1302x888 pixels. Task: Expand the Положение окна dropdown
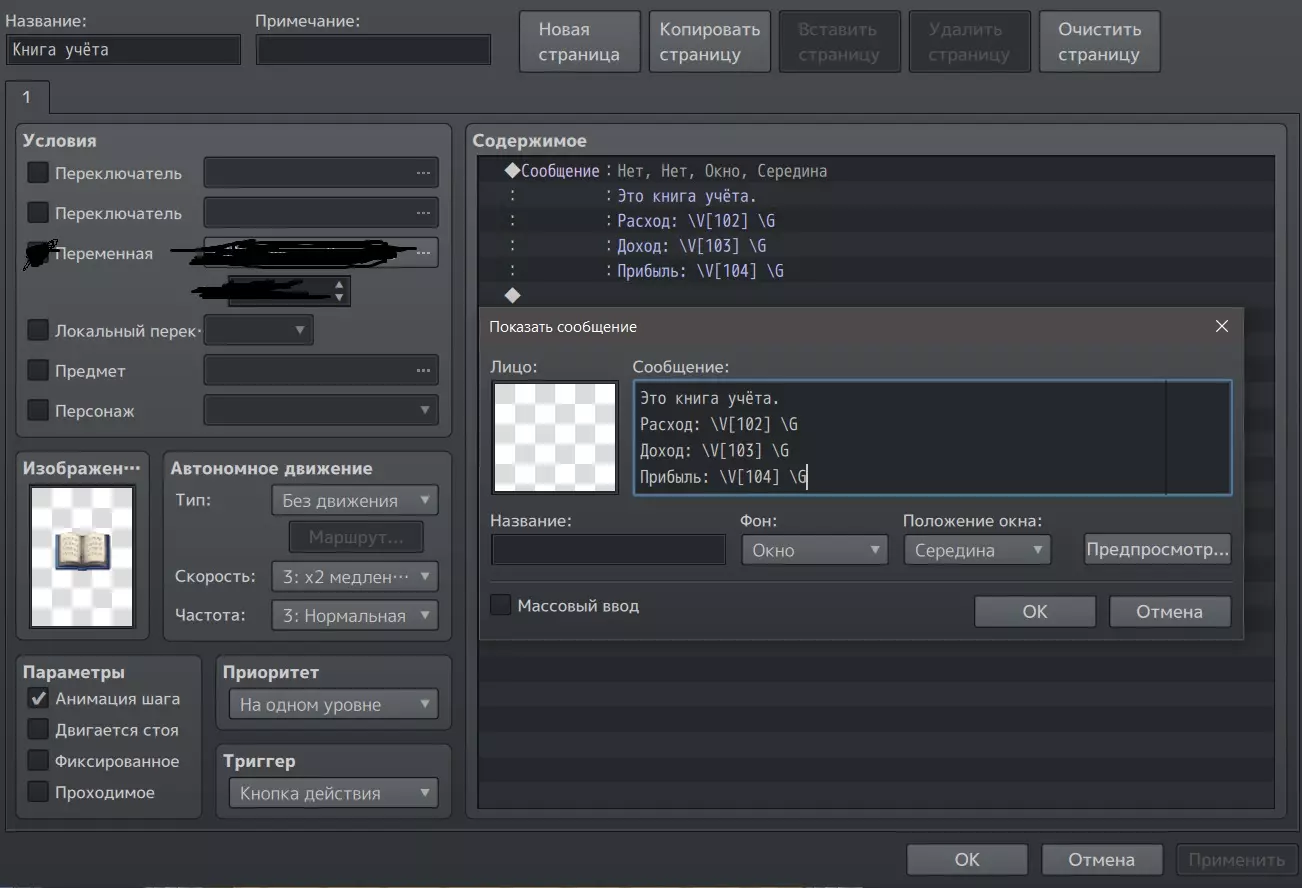976,550
